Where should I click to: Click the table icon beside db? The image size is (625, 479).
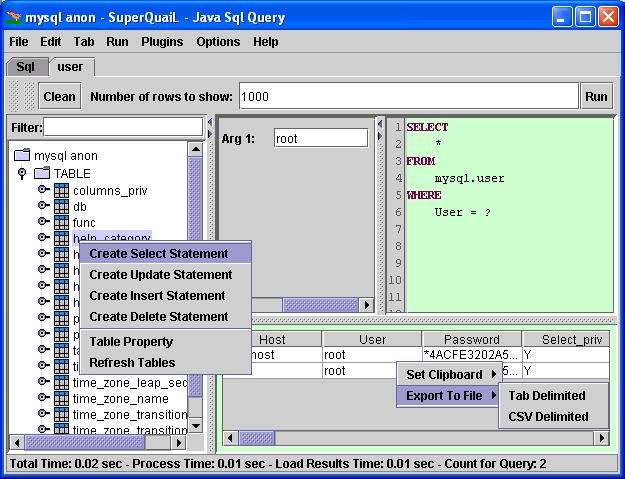pos(61,206)
